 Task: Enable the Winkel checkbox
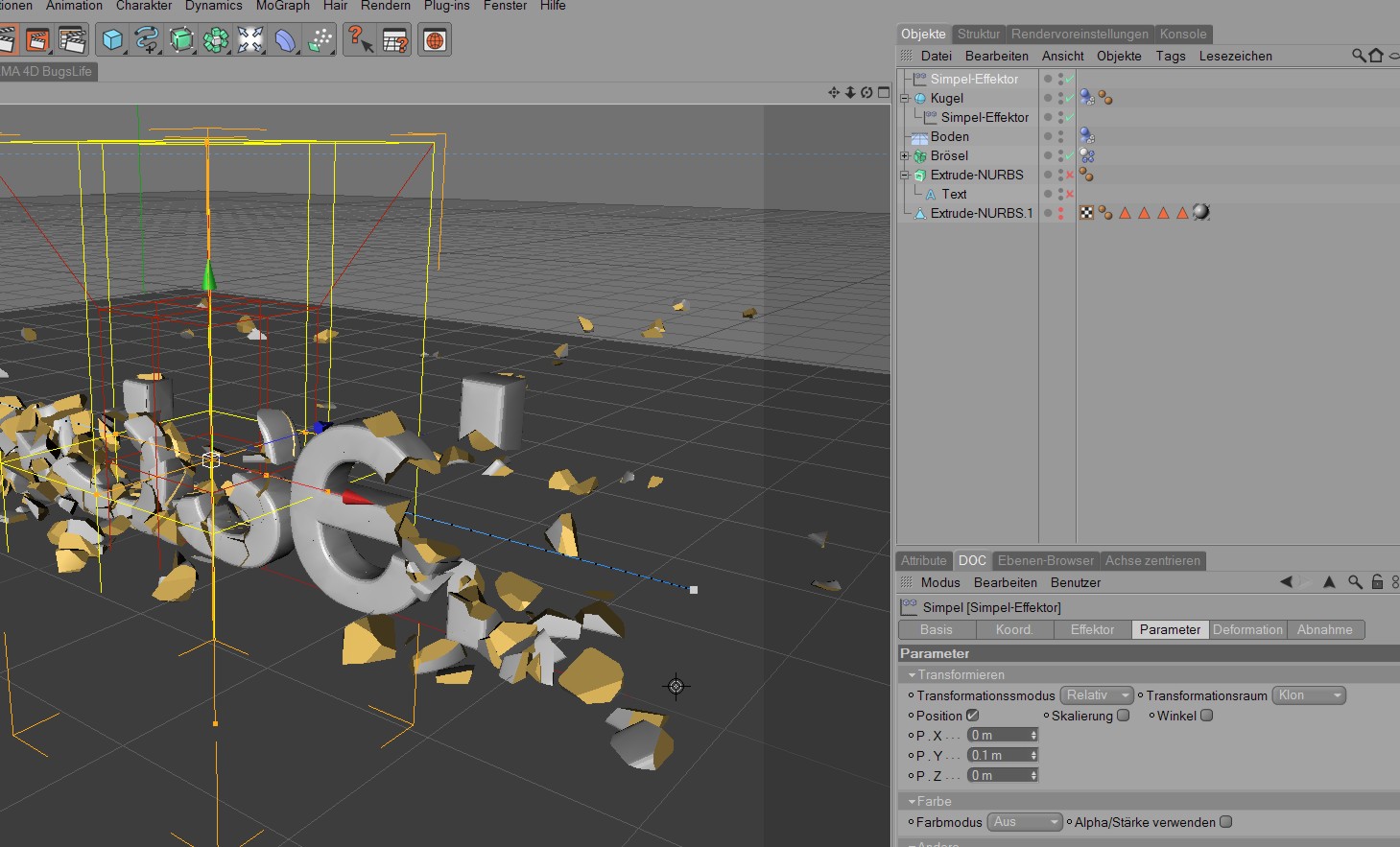point(1207,716)
